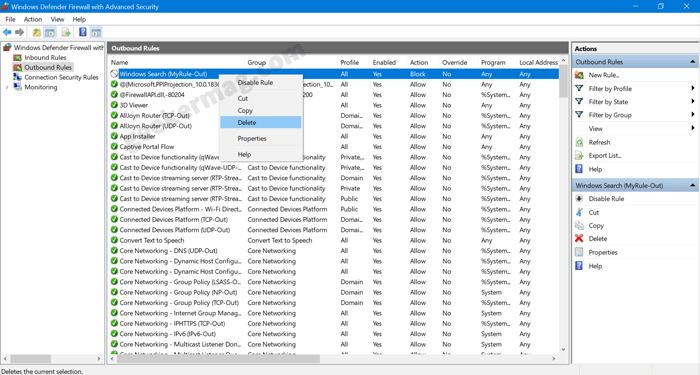
Task: Click the New Rule... action link
Action: tap(604, 75)
